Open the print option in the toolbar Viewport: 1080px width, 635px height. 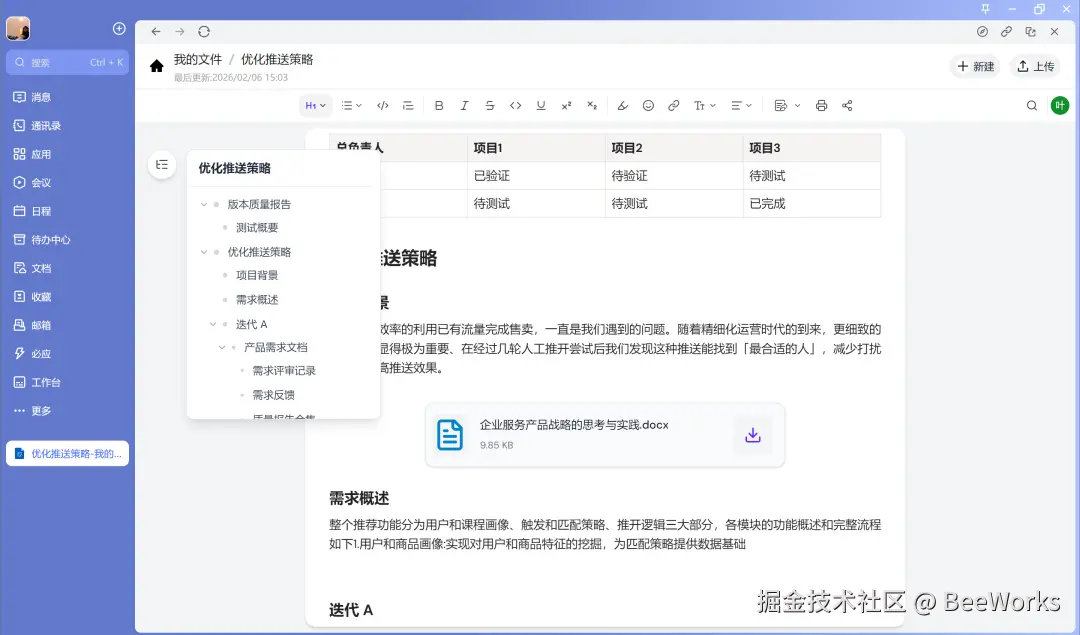pos(821,105)
